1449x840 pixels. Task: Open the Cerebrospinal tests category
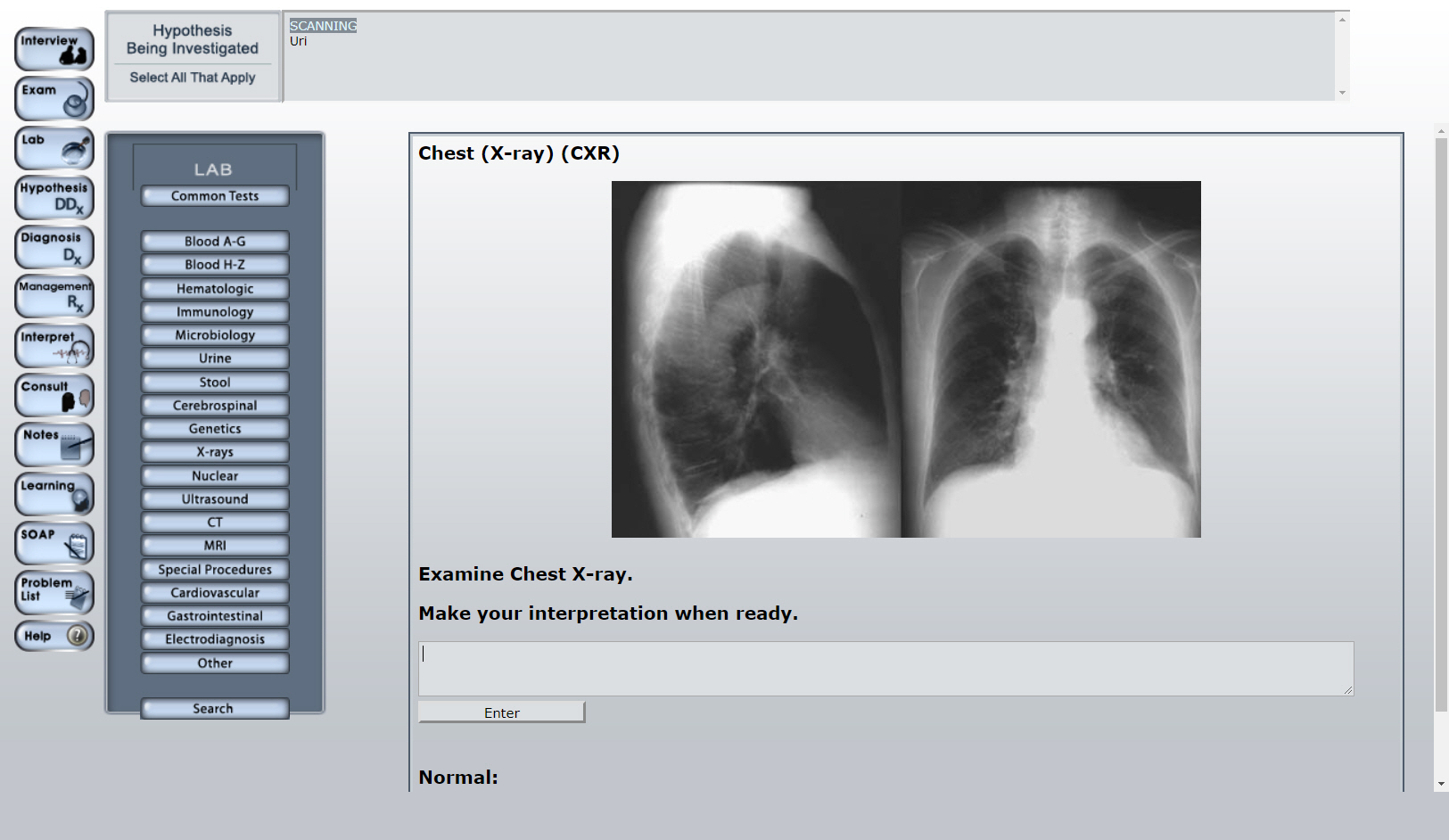click(x=215, y=406)
